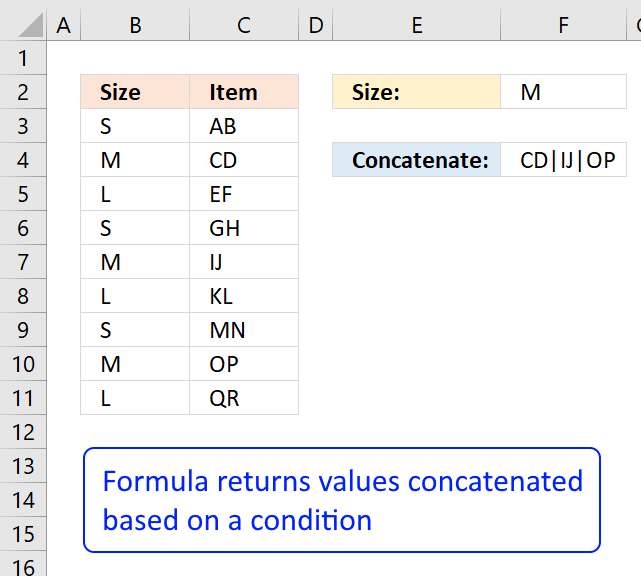641x576 pixels.
Task: Select column F header
Action: [563, 26]
